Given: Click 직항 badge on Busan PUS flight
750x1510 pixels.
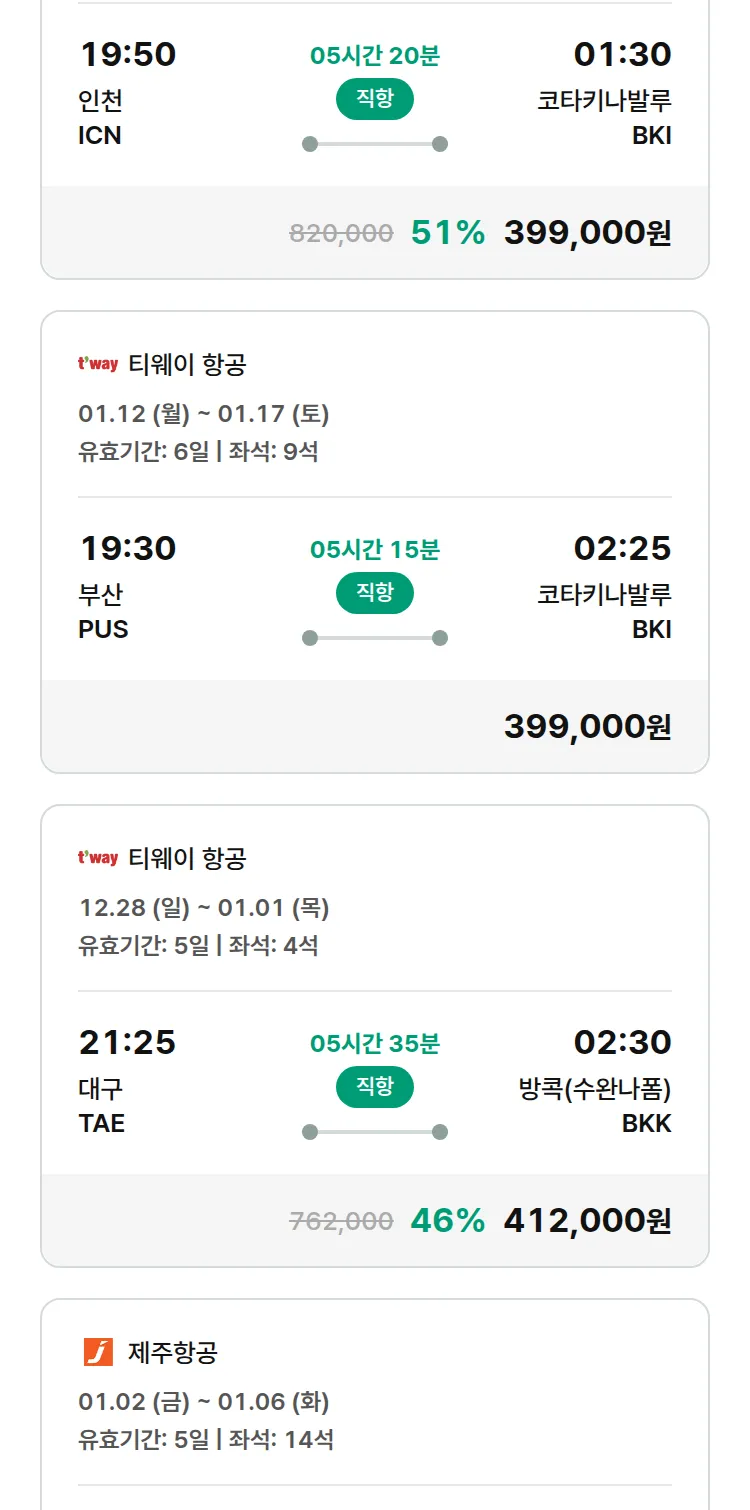Looking at the screenshot, I should click(375, 593).
